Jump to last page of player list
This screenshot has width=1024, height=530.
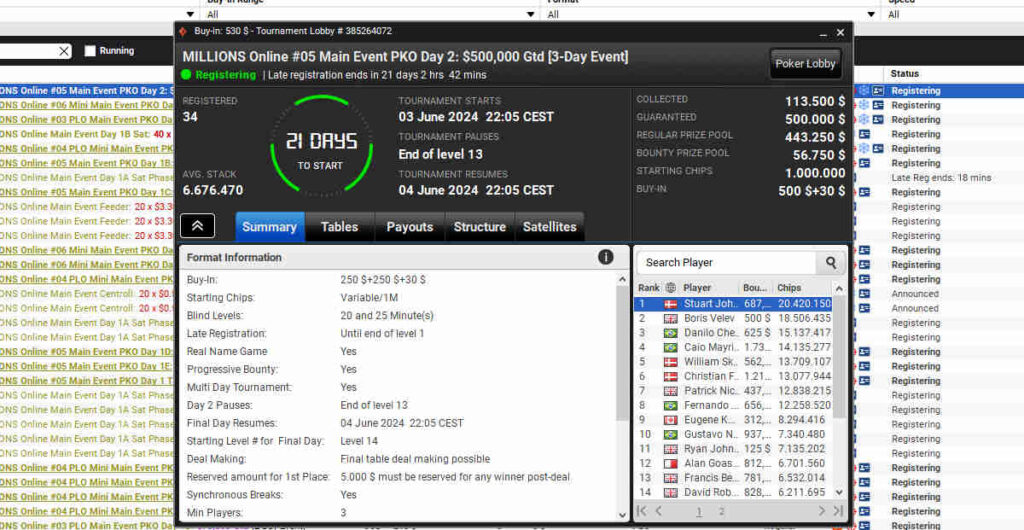pos(838,511)
